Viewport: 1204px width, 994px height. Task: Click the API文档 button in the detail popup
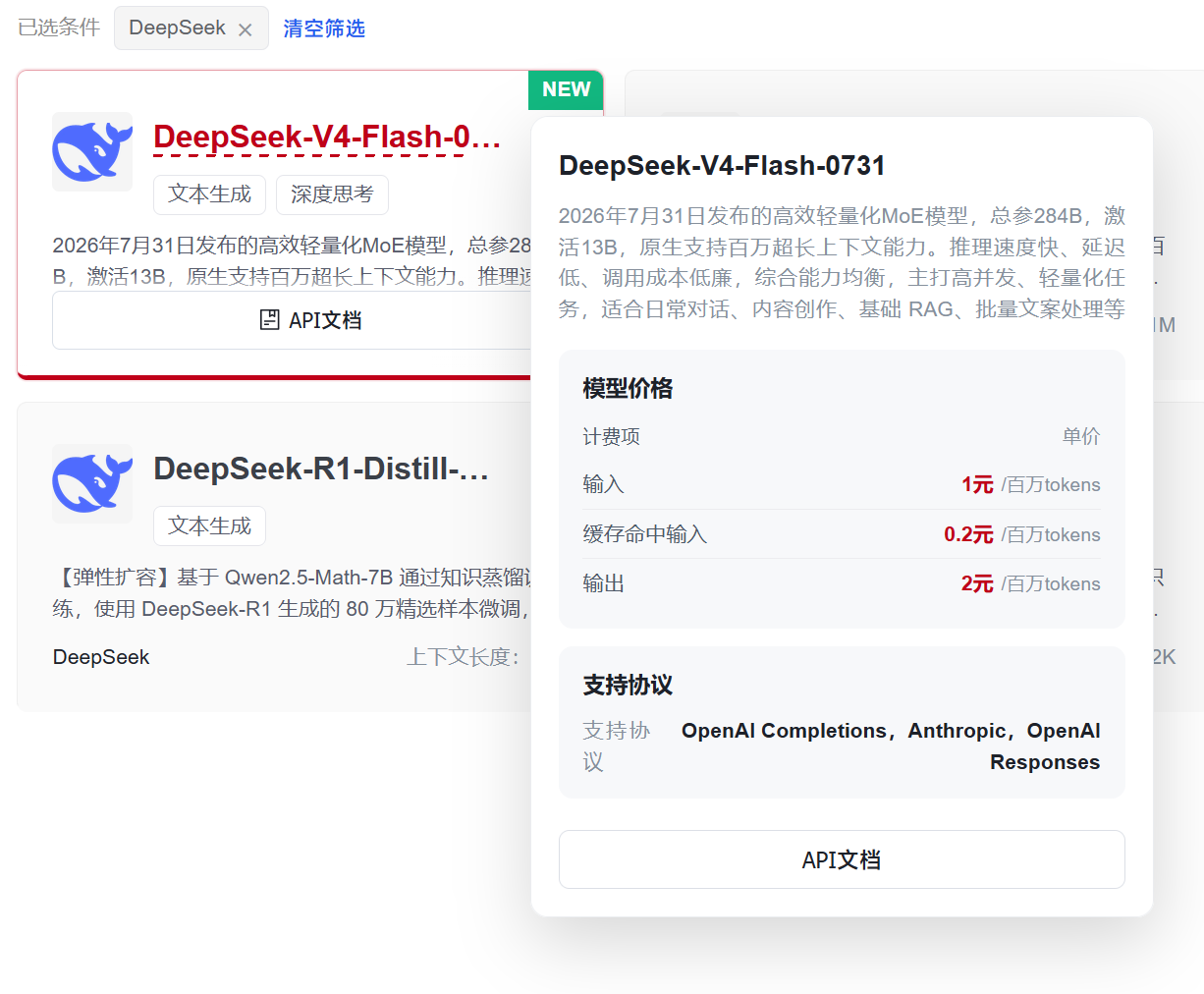(x=842, y=859)
